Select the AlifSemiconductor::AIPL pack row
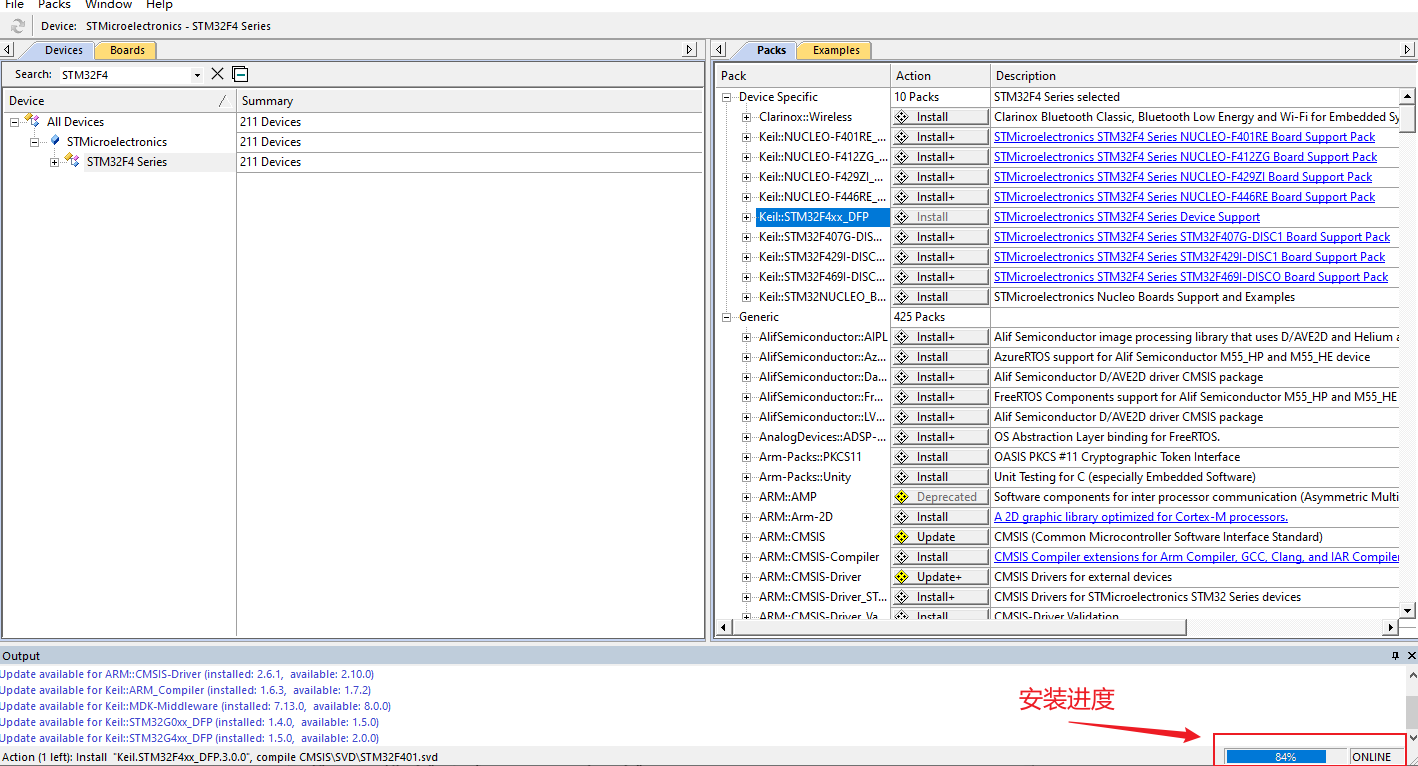The height and width of the screenshot is (766, 1418). tap(822, 337)
